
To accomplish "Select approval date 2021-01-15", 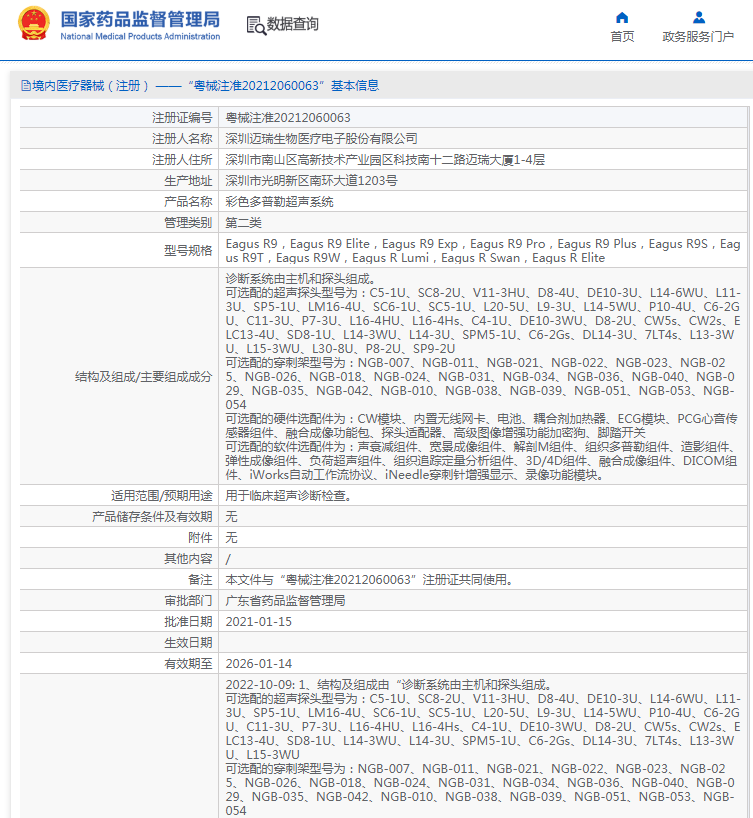I will (x=259, y=622).
